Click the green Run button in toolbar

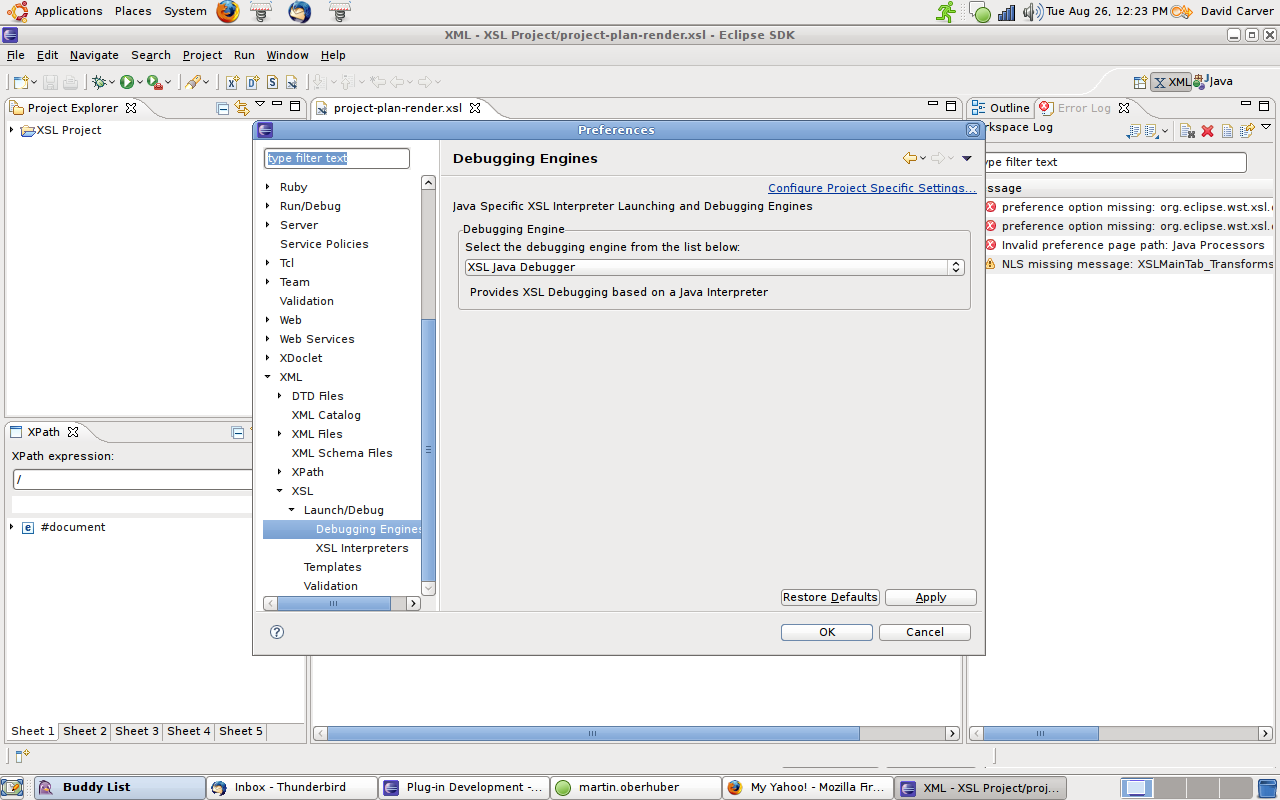click(x=127, y=82)
